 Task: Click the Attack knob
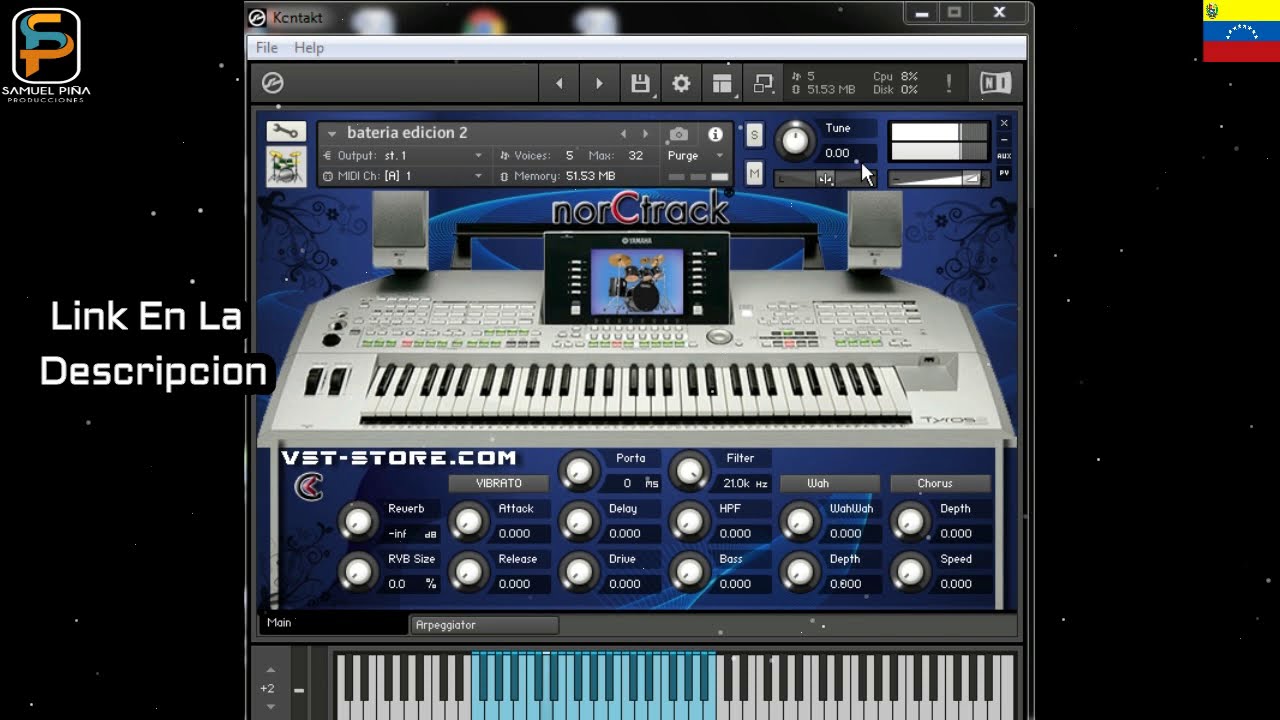click(468, 521)
